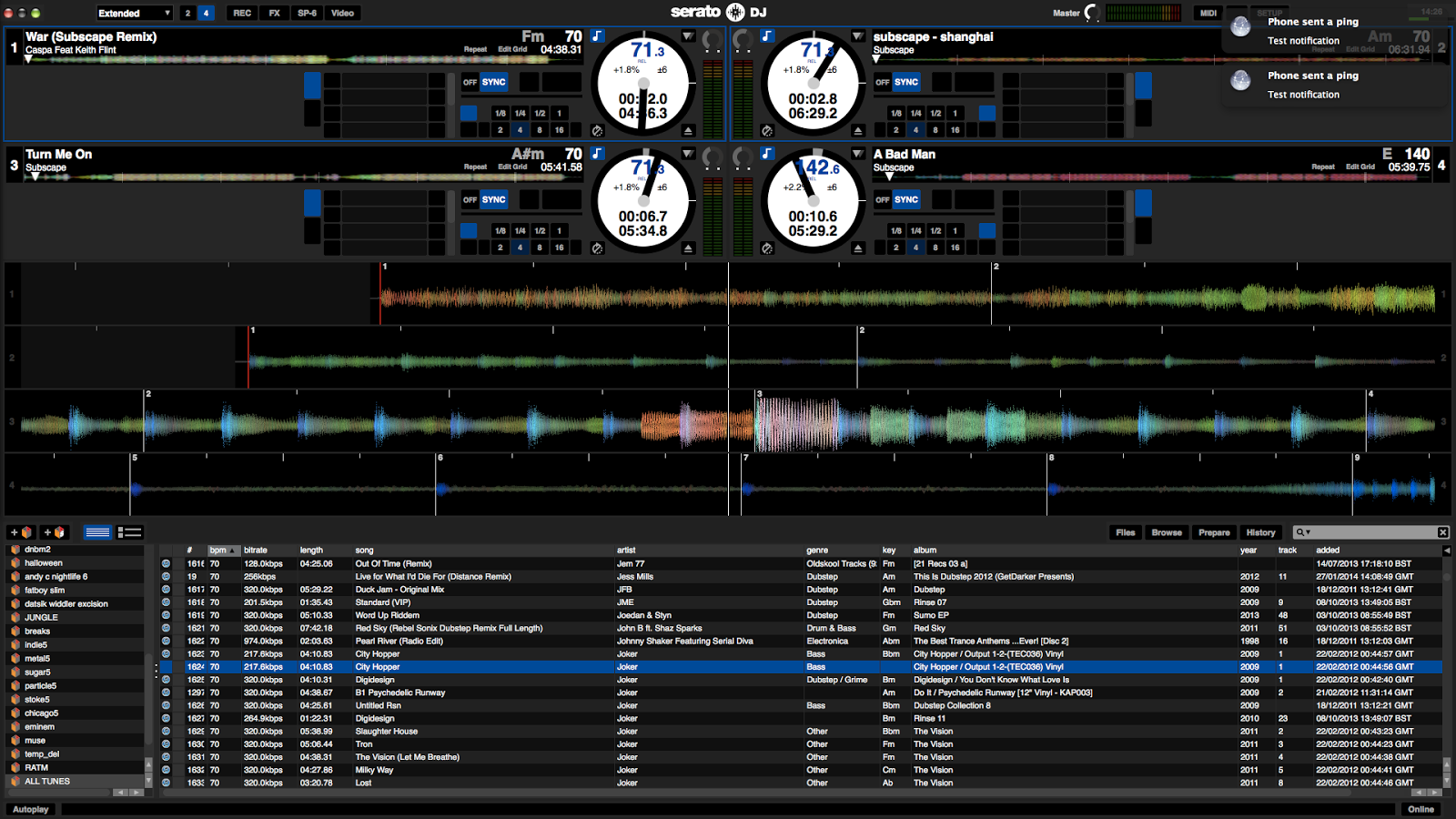The image size is (1456, 819).
Task: Click Edit Grid on deck 1
Action: [512, 50]
